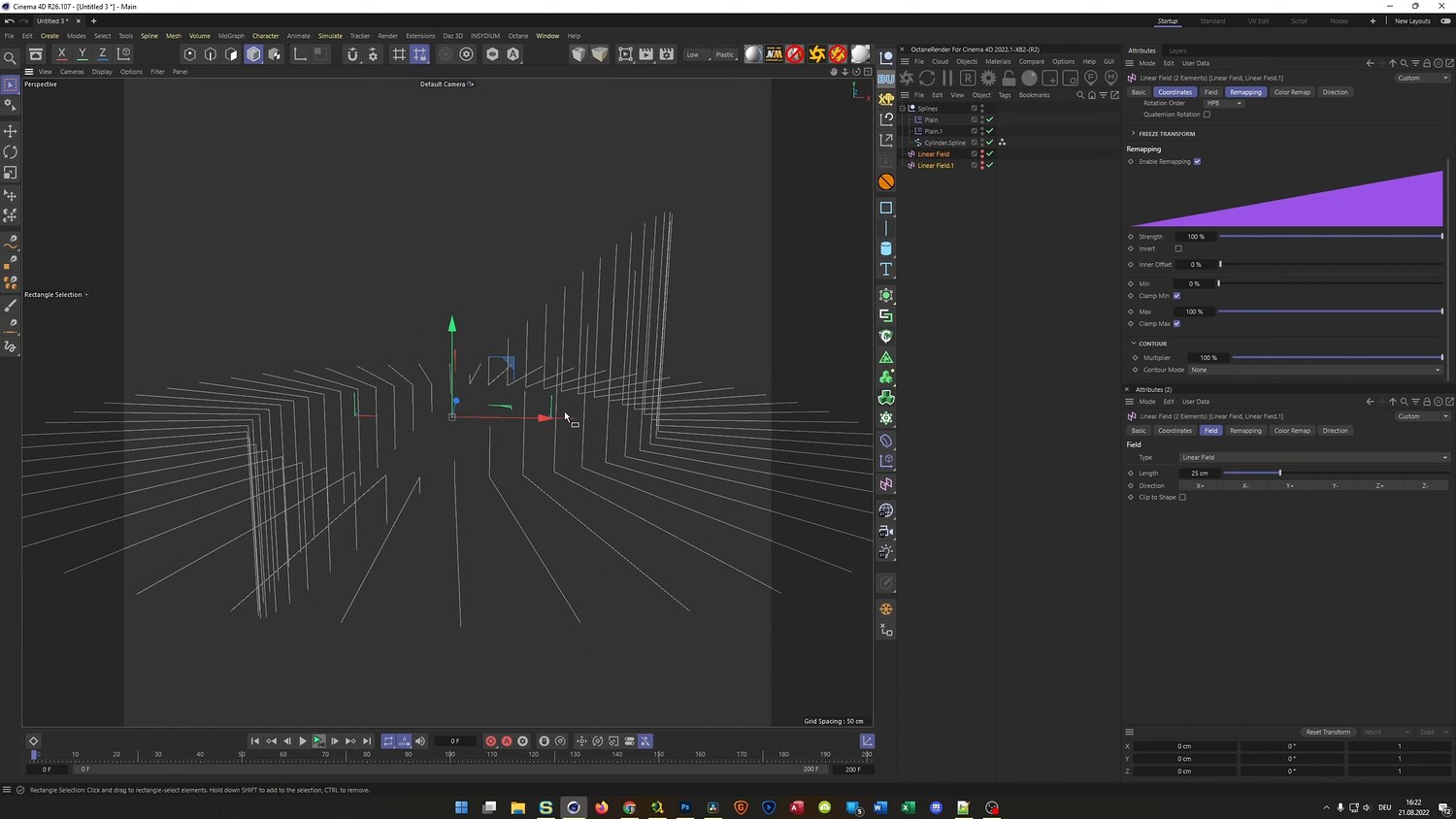Click the record active objects button
Screen dimensions: 1456x819
(x=490, y=741)
